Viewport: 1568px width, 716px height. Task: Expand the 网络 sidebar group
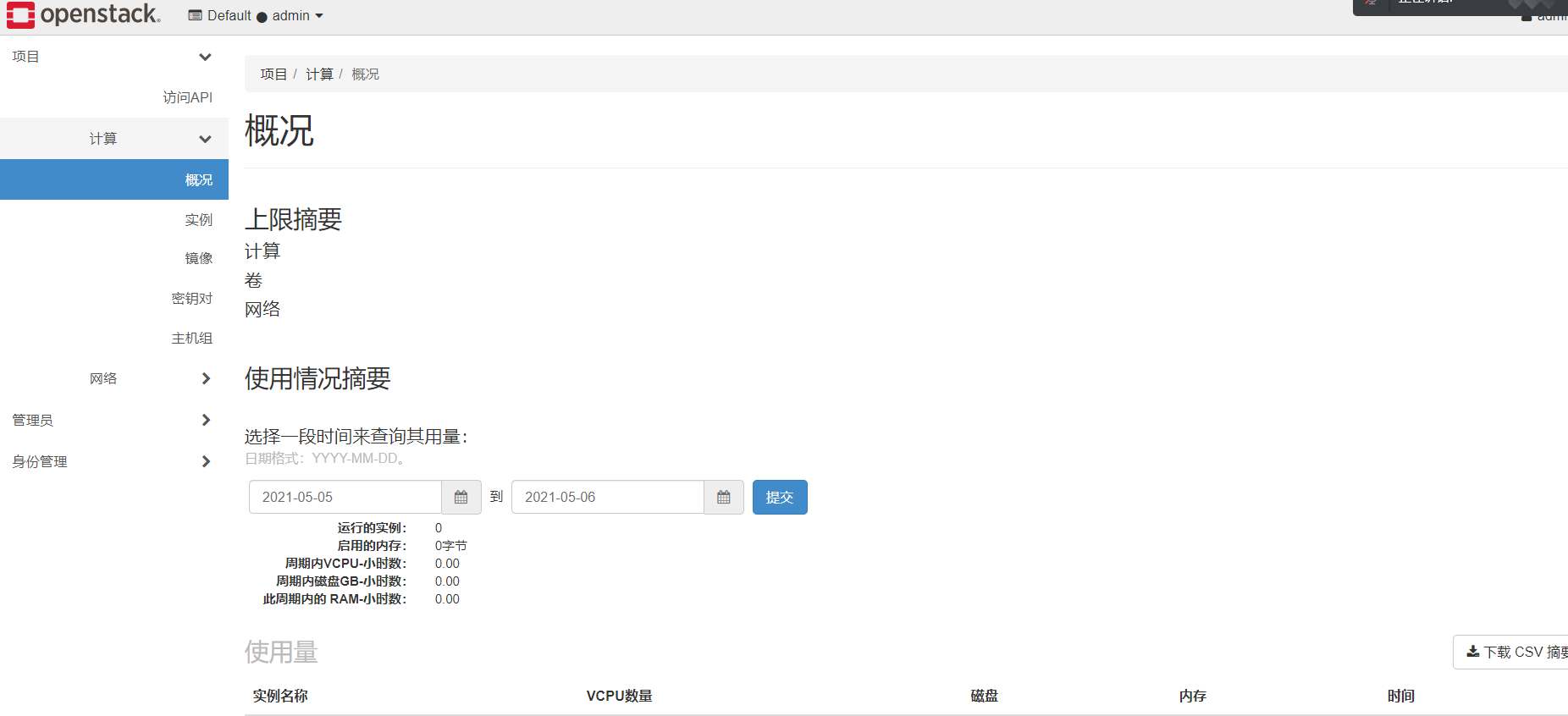[x=114, y=378]
